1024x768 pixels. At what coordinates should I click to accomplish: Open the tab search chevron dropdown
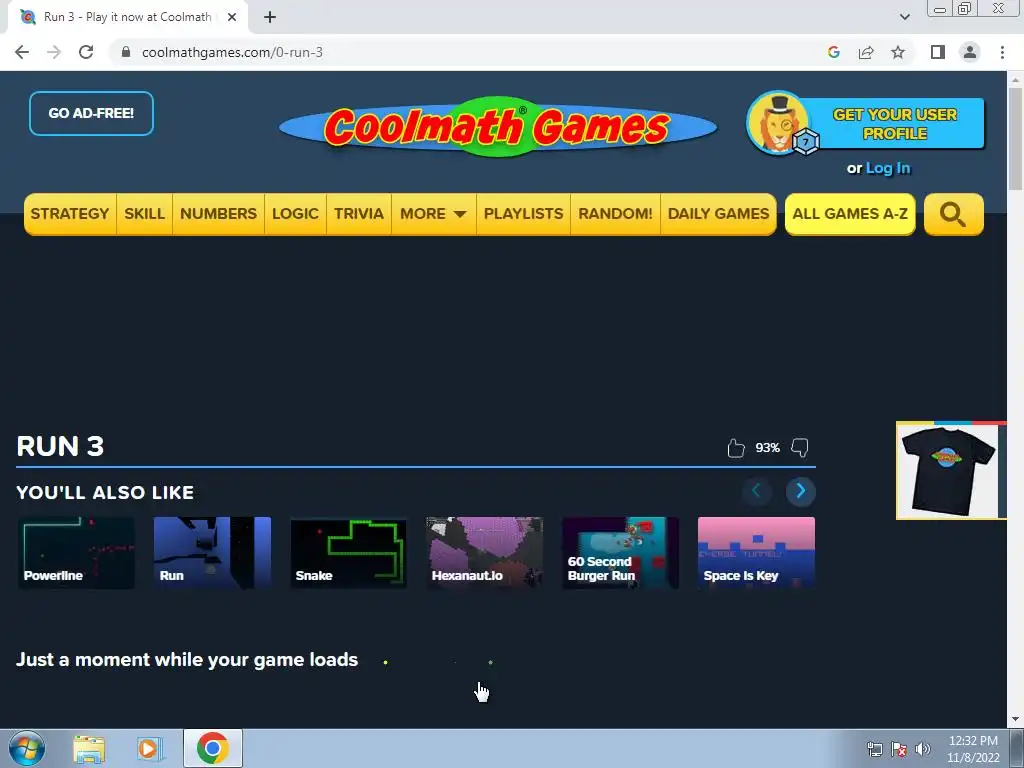[904, 17]
